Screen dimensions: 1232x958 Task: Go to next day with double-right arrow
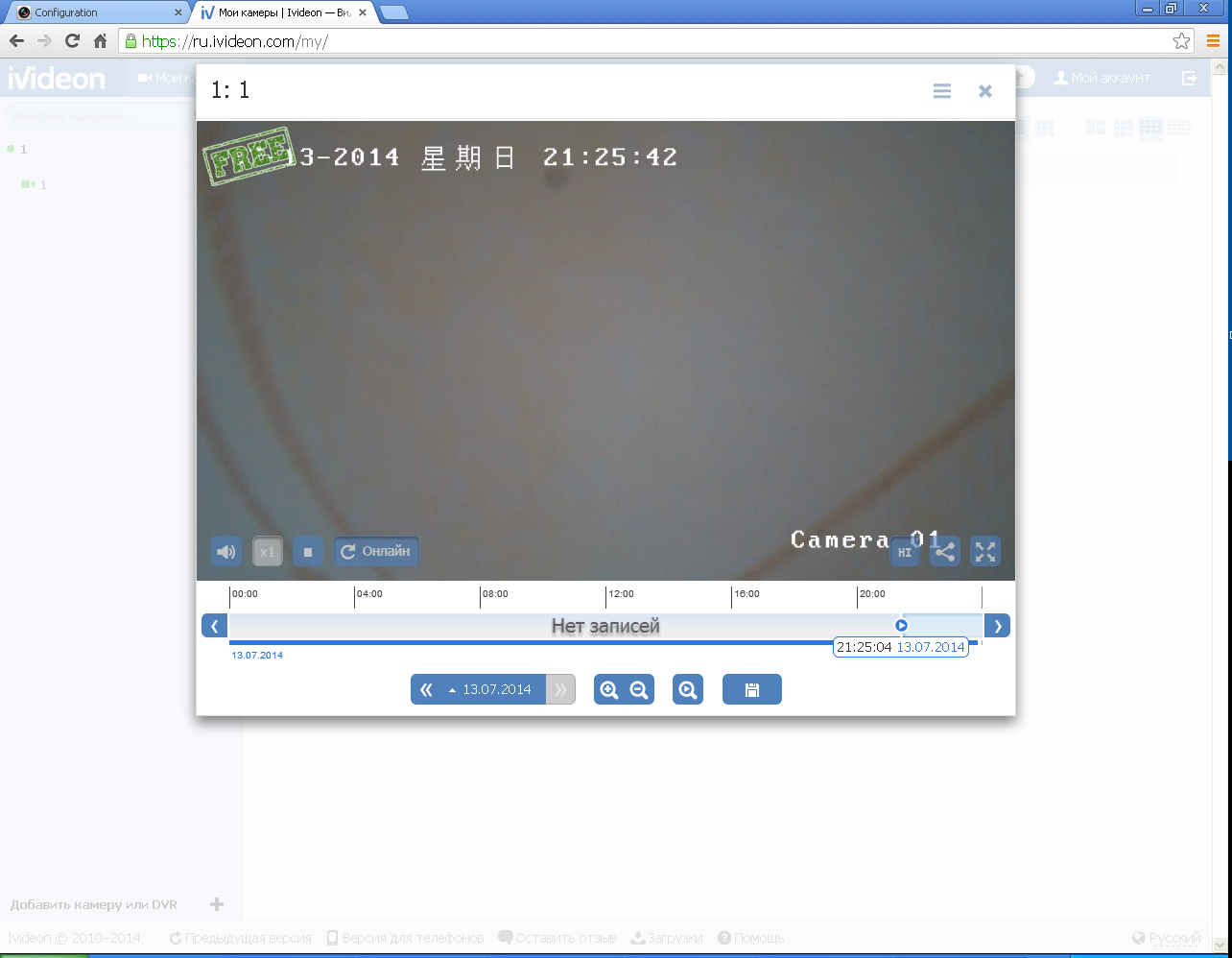point(560,689)
